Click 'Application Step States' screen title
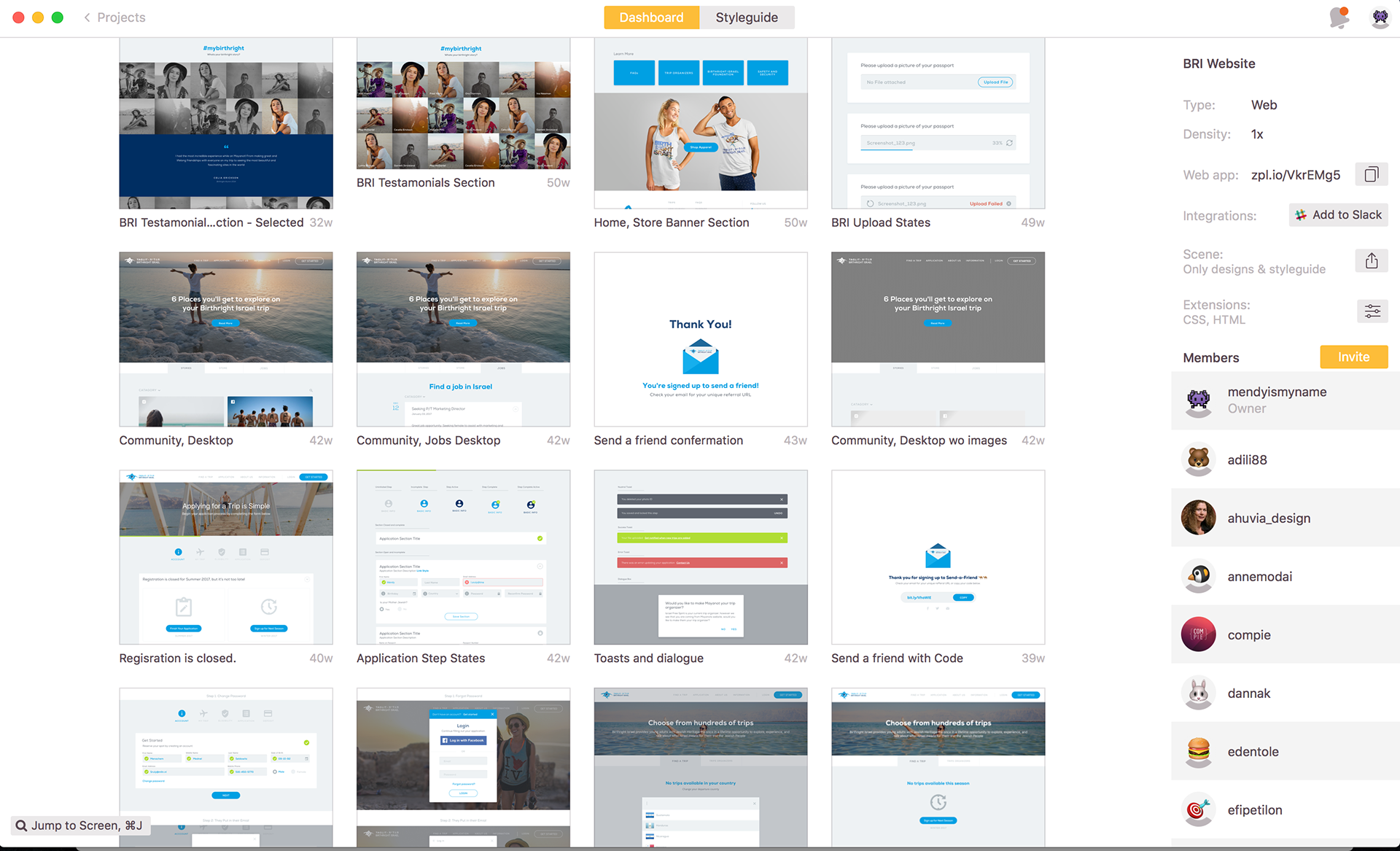This screenshot has height=851, width=1400. coord(421,658)
